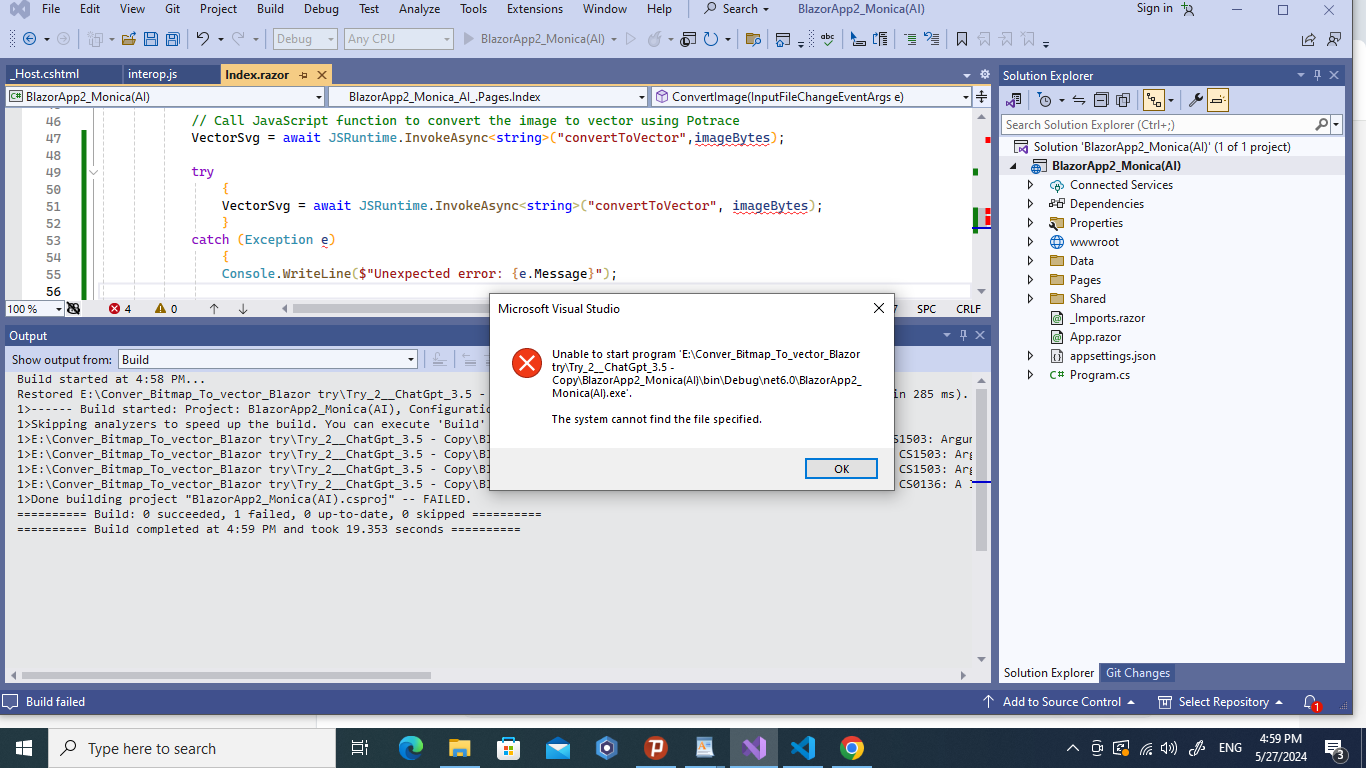The width and height of the screenshot is (1366, 768).
Task: Click the Windows search box in the taskbar
Action: tap(193, 748)
